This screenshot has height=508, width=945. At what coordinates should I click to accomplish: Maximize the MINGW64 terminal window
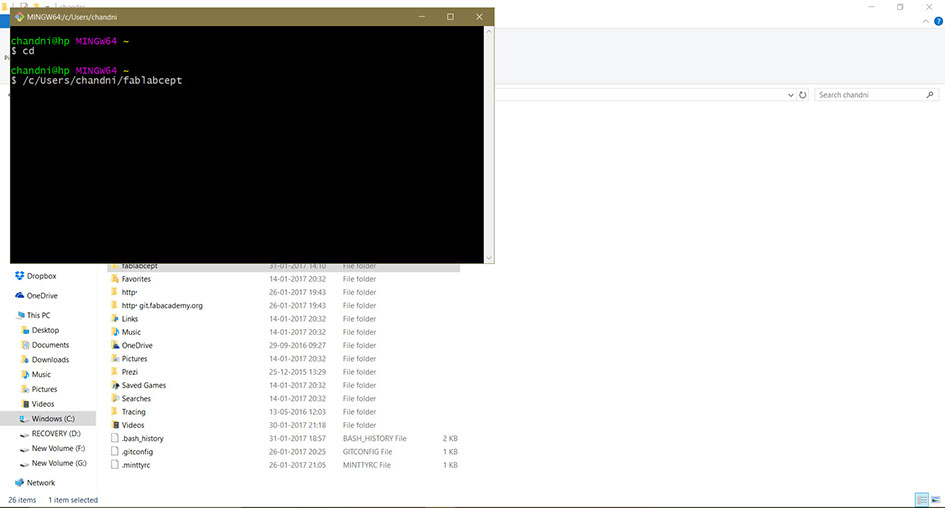(x=450, y=17)
